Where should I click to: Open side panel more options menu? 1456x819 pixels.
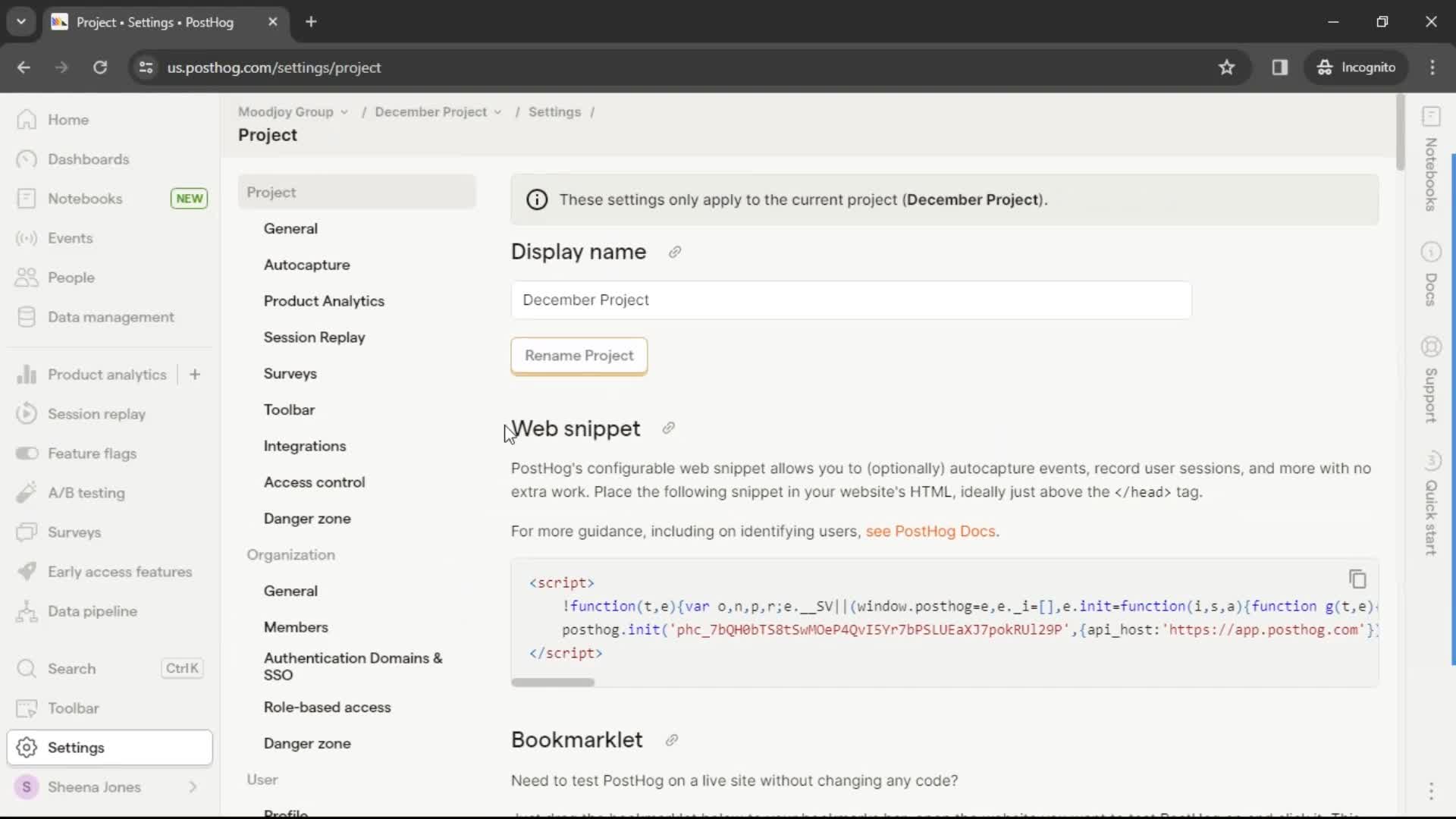[1431, 791]
